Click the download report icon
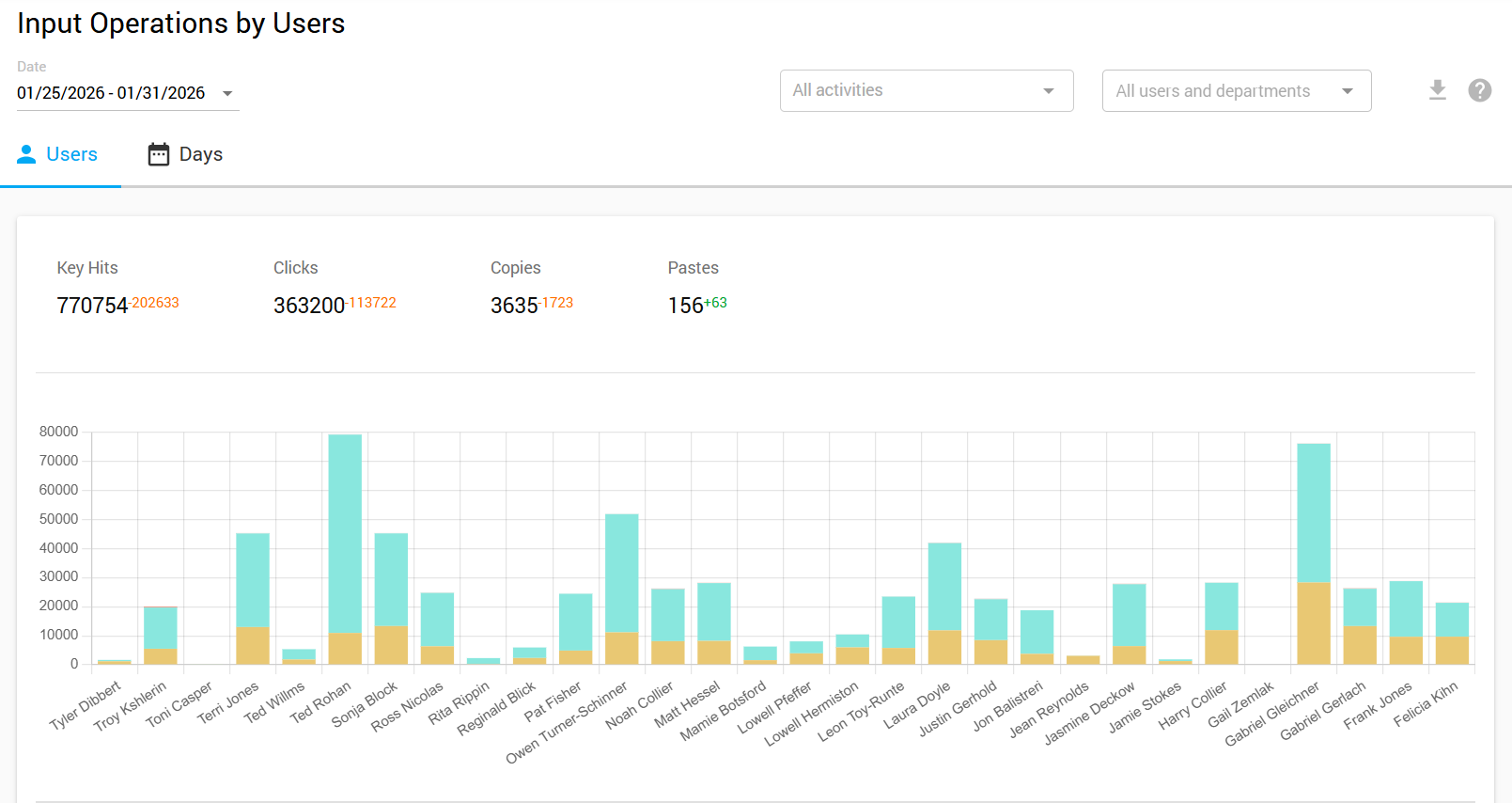Screen dimensions: 1512x803 [1437, 90]
